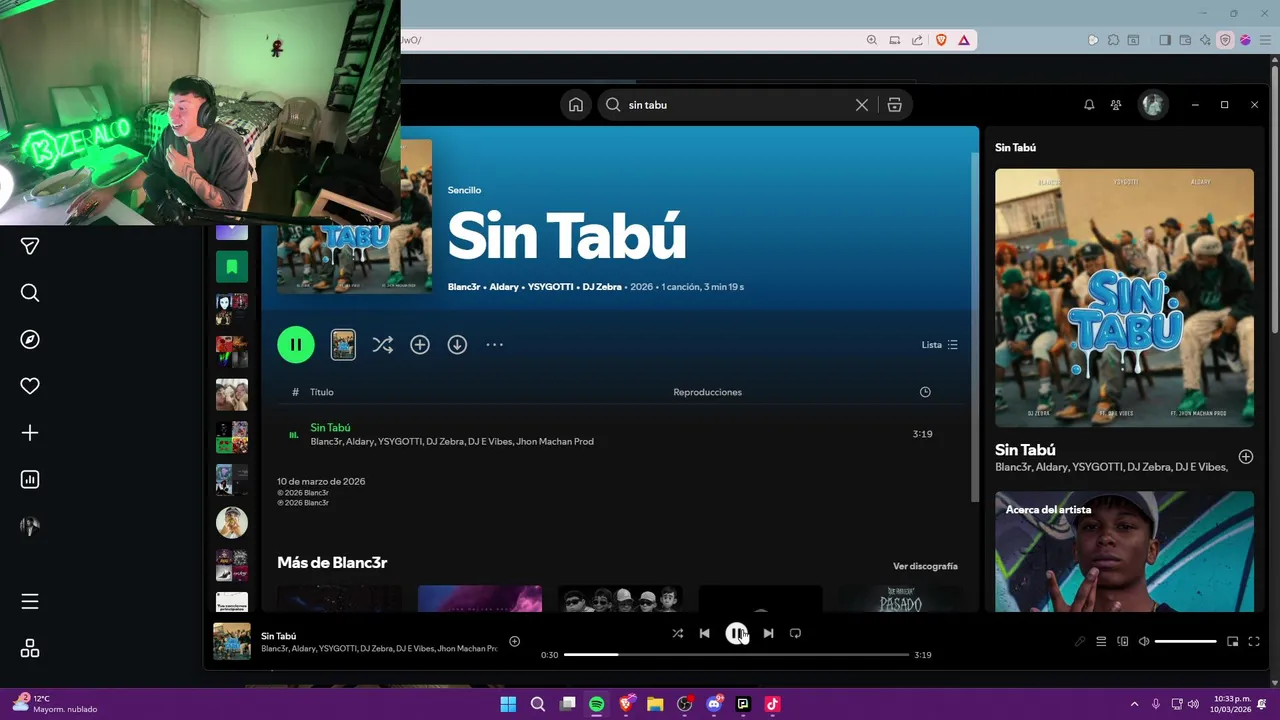This screenshot has width=1280, height=720.
Task: Open the 'Acerca del artista' card
Action: coord(1124,551)
